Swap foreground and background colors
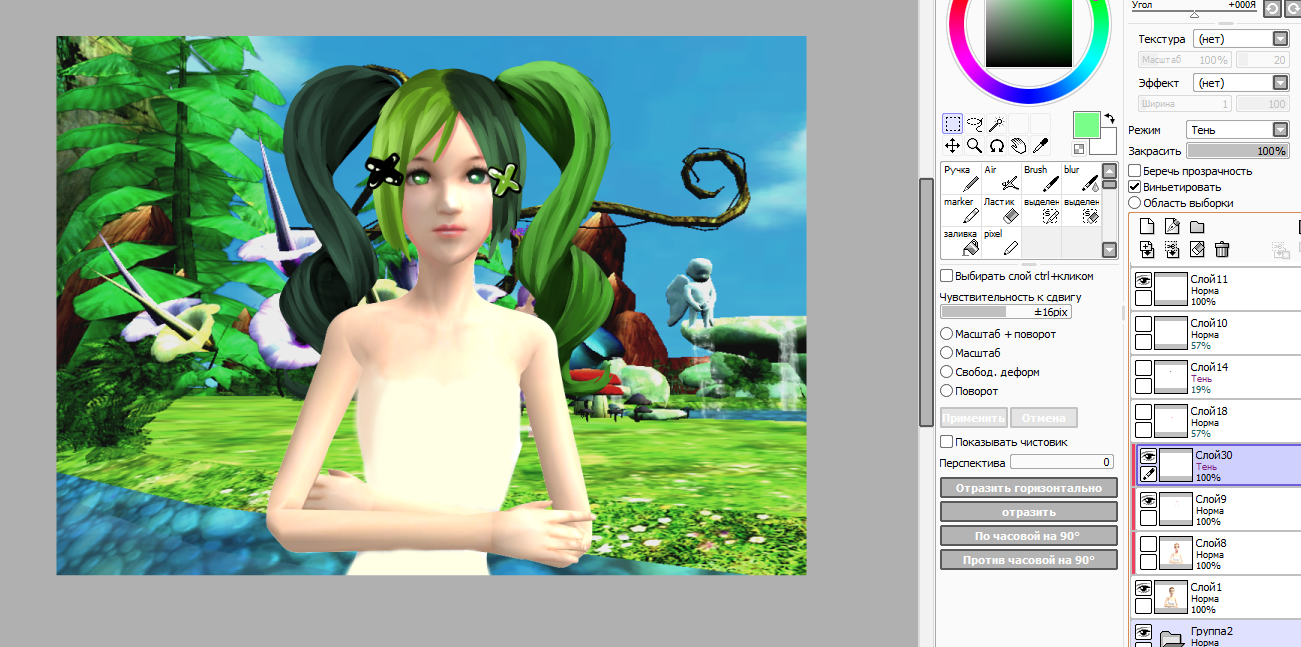The image size is (1301, 647). (x=1109, y=118)
